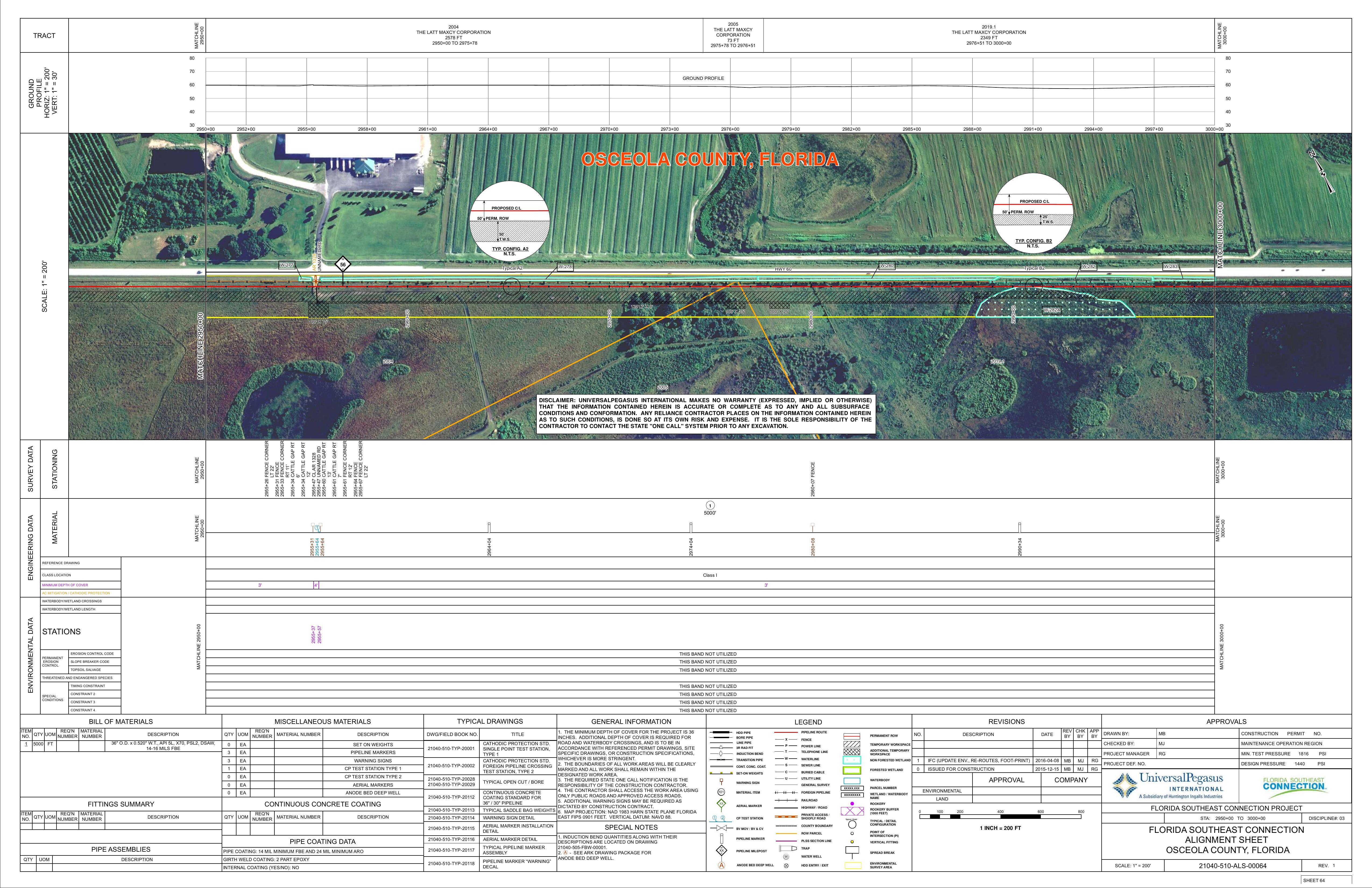The height and width of the screenshot is (888, 1372).
Task: Click the Water Well legend symbol
Action: 786,856
